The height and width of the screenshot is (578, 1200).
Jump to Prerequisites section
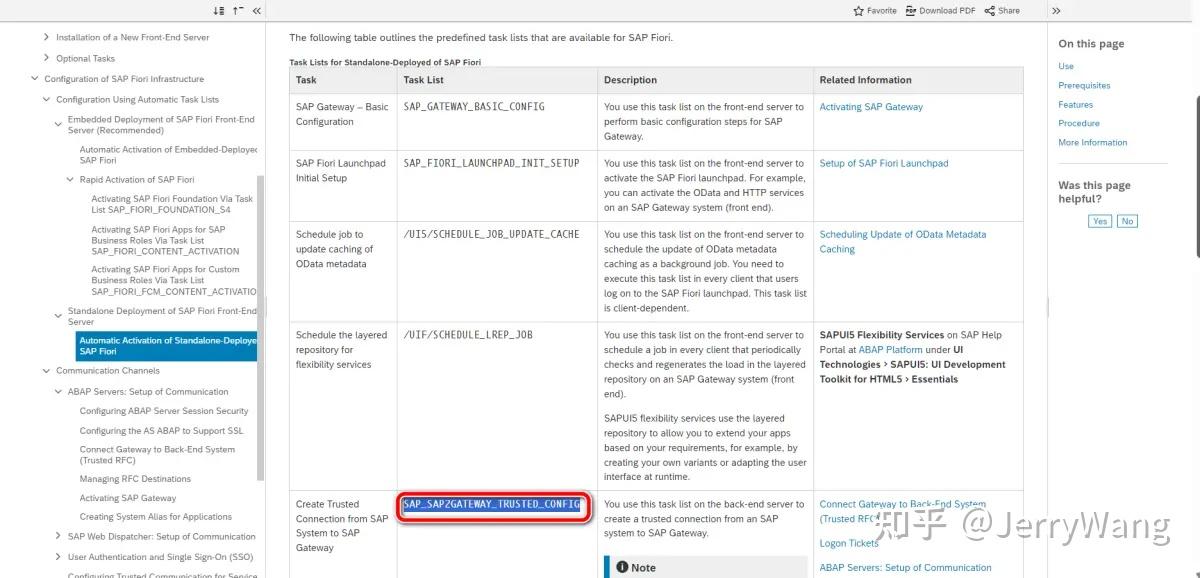[1084, 85]
